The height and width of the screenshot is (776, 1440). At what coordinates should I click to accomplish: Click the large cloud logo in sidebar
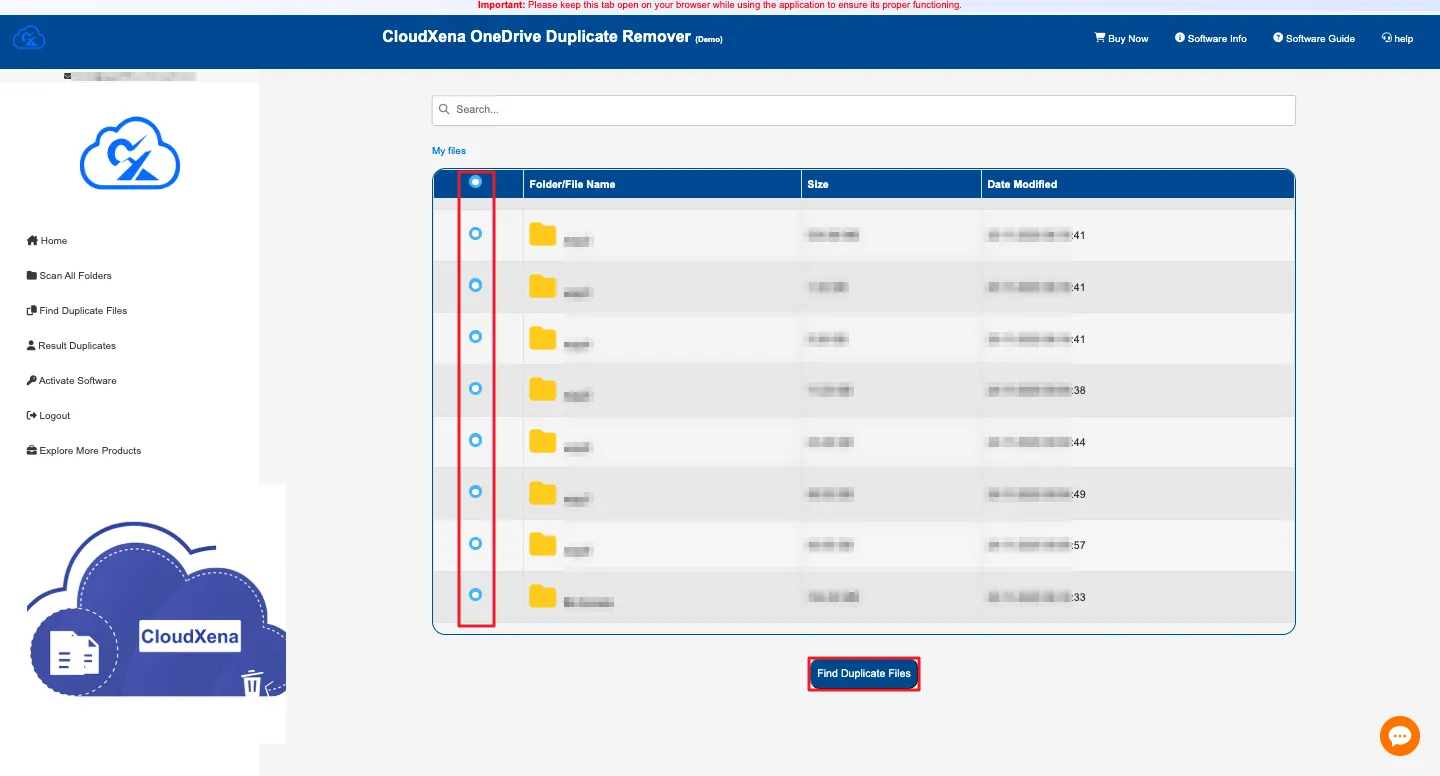coord(129,153)
